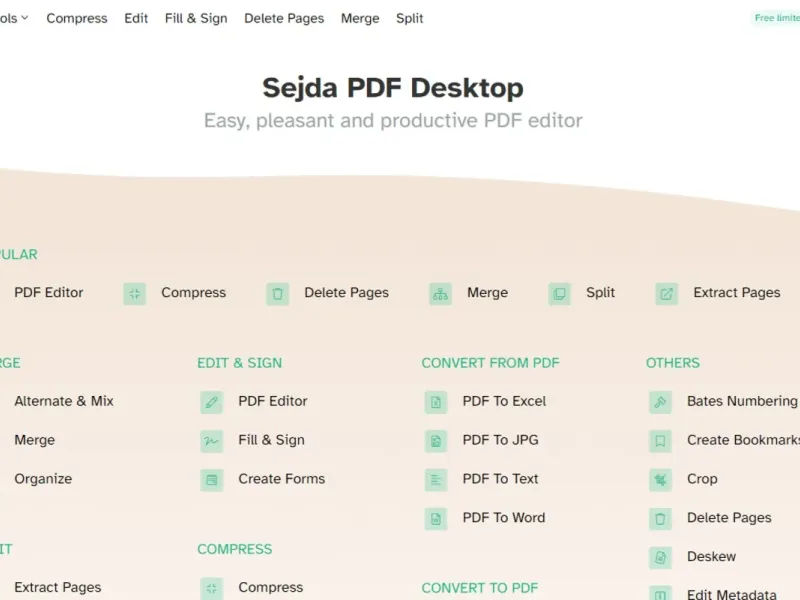Screen dimensions: 800x600
Task: Click the Compress icon in Popular row
Action: 135,294
